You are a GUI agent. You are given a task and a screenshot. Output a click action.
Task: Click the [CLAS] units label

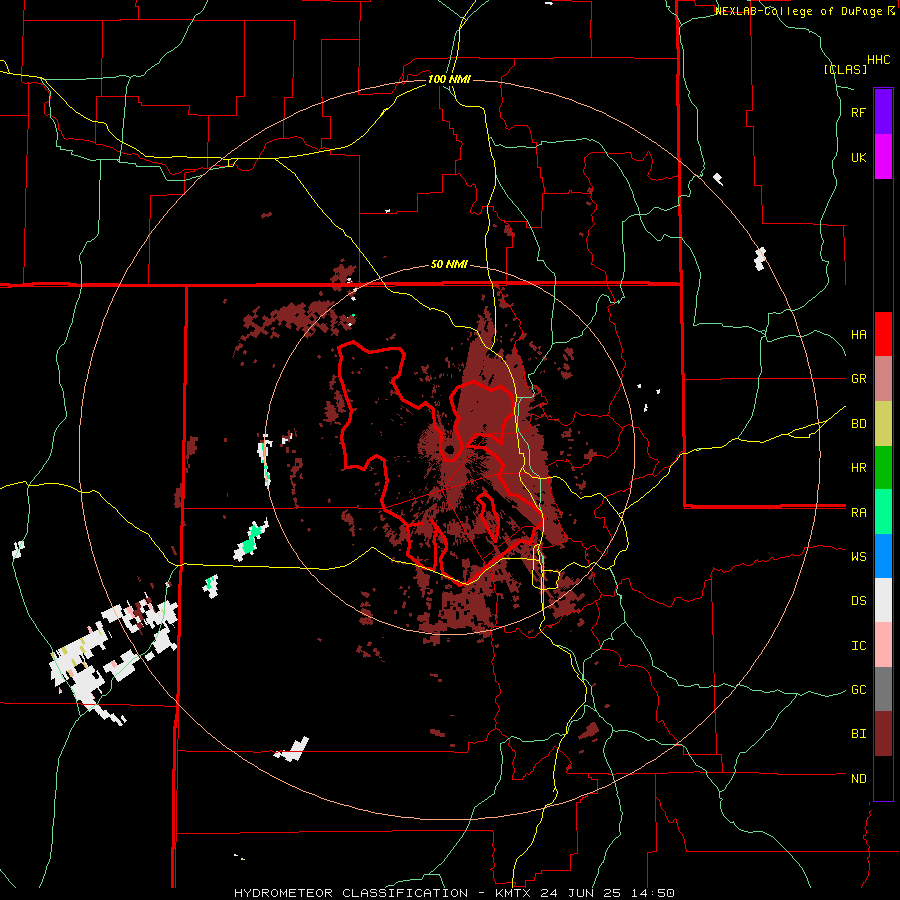click(845, 69)
